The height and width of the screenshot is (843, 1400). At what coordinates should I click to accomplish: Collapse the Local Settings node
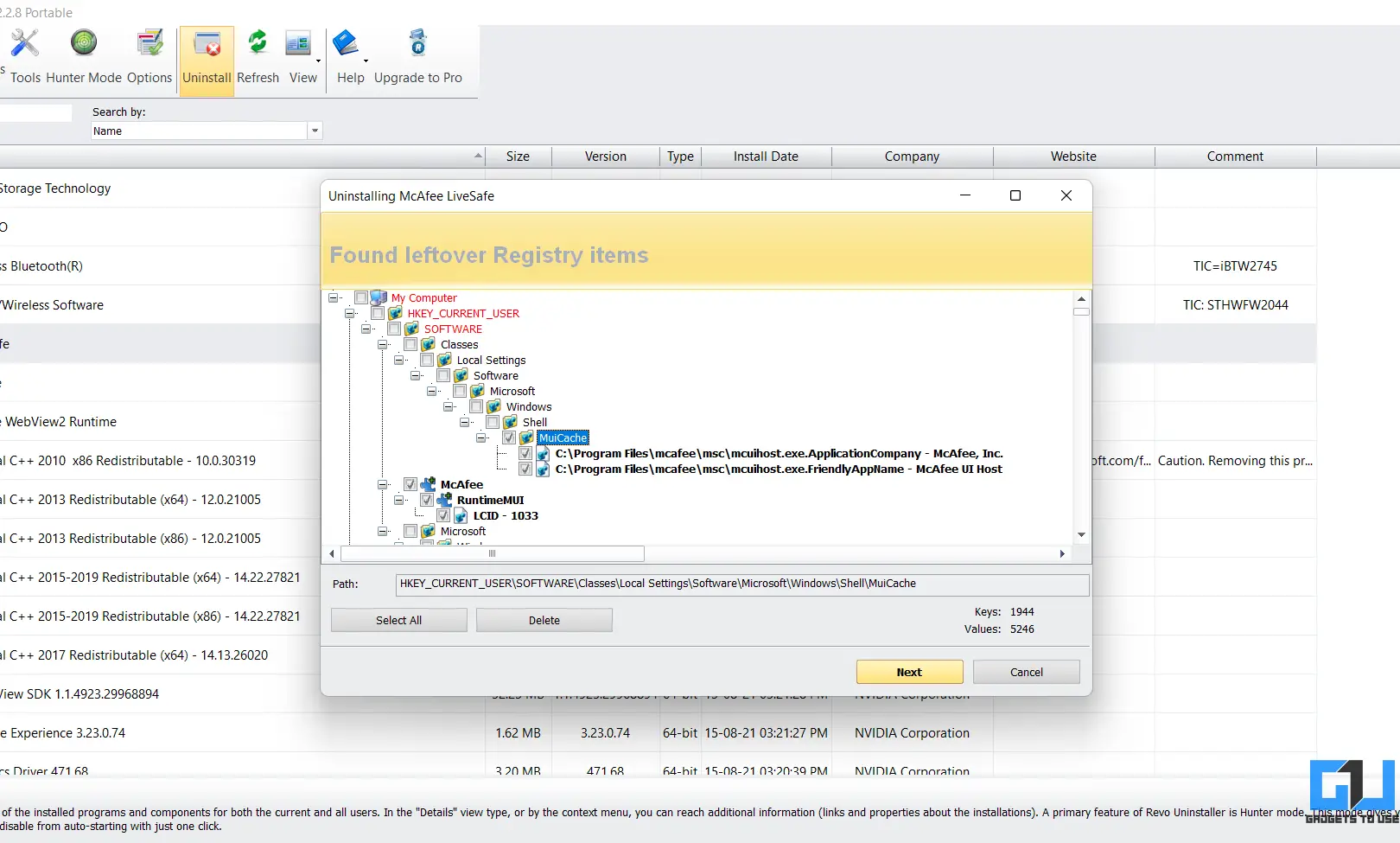[398, 360]
